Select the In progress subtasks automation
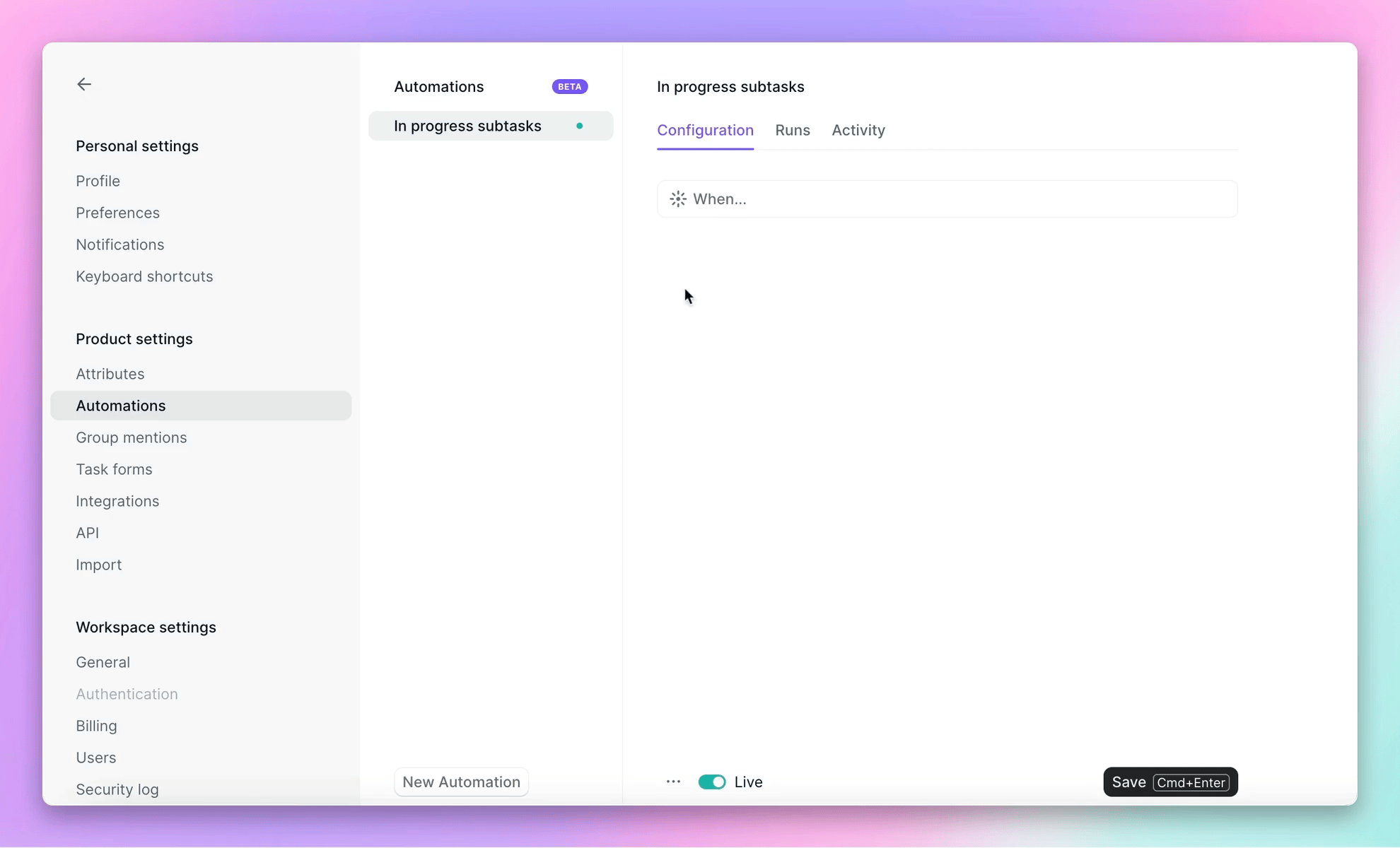Viewport: 1400px width, 848px height. pos(491,126)
